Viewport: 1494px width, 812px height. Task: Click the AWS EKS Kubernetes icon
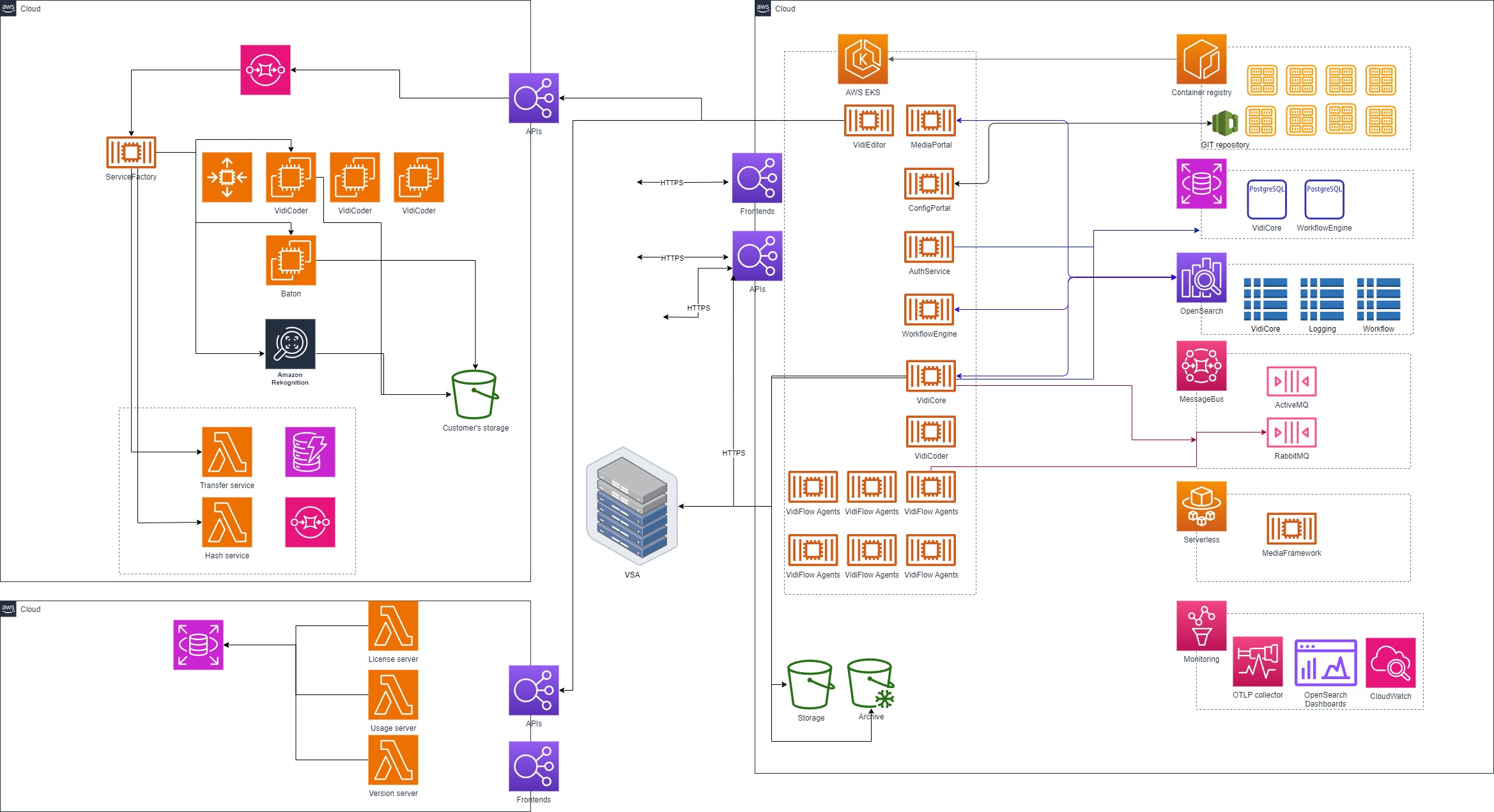863,59
